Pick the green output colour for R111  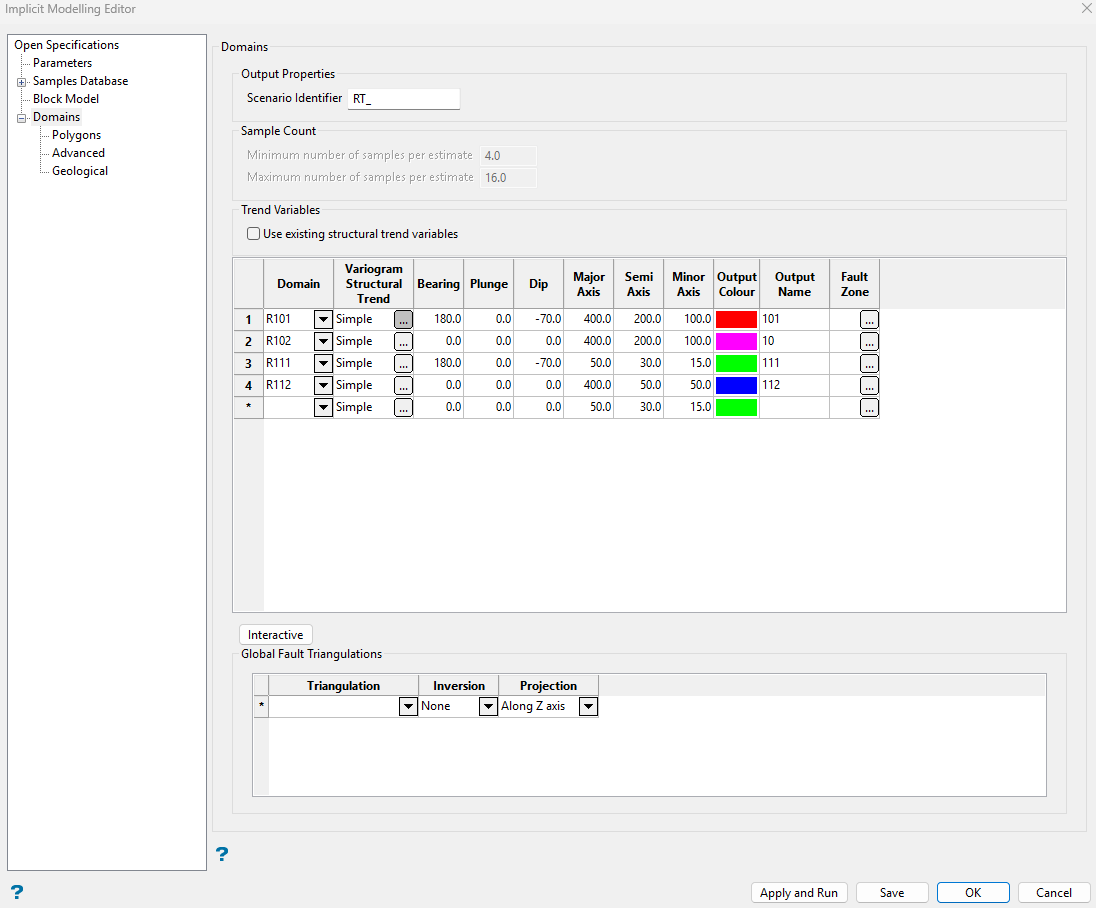tap(737, 363)
